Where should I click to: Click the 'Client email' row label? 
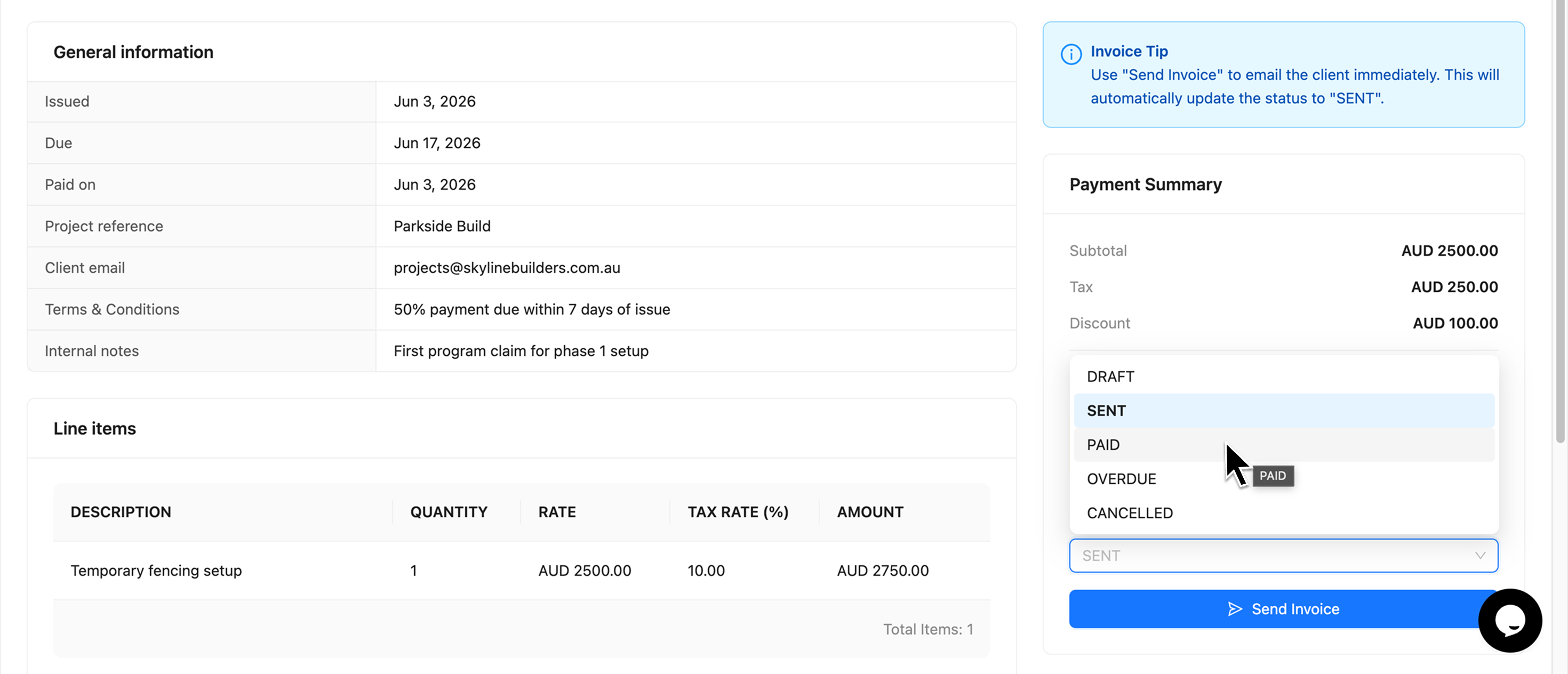(x=85, y=268)
